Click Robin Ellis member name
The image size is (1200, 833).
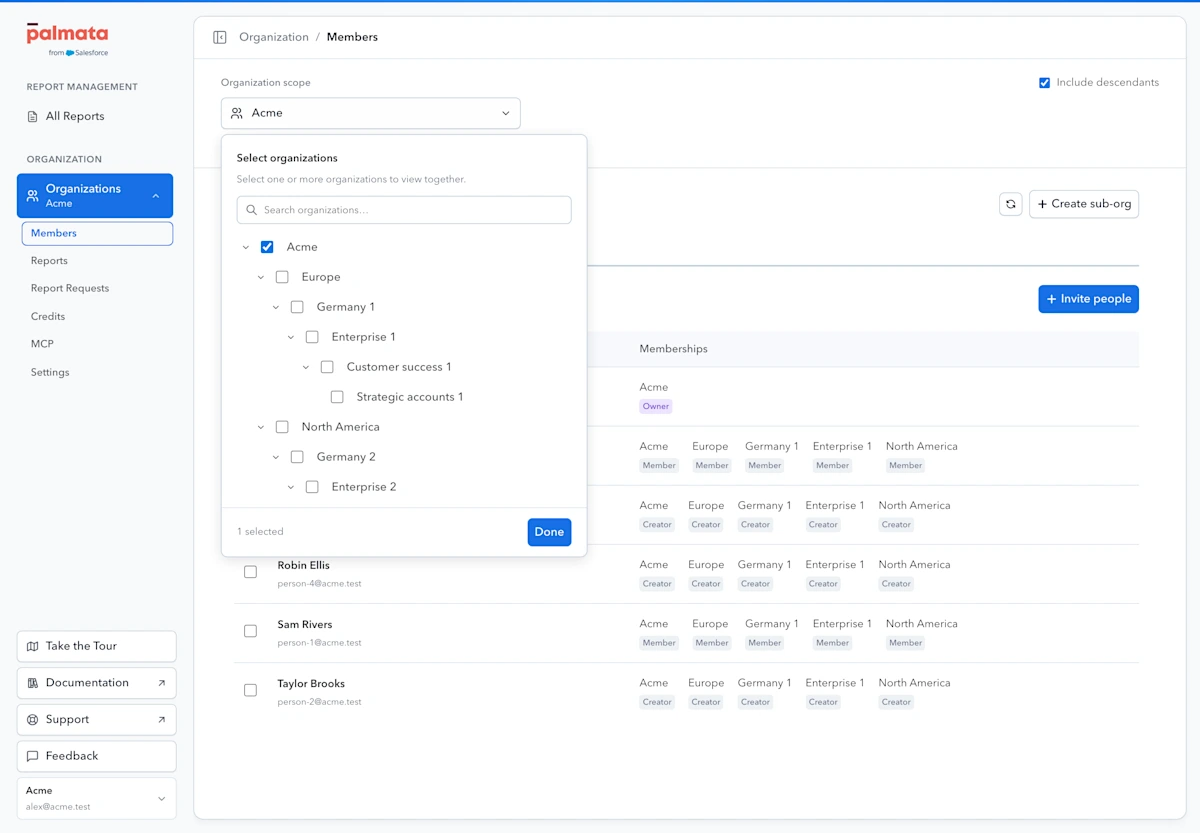[304, 565]
